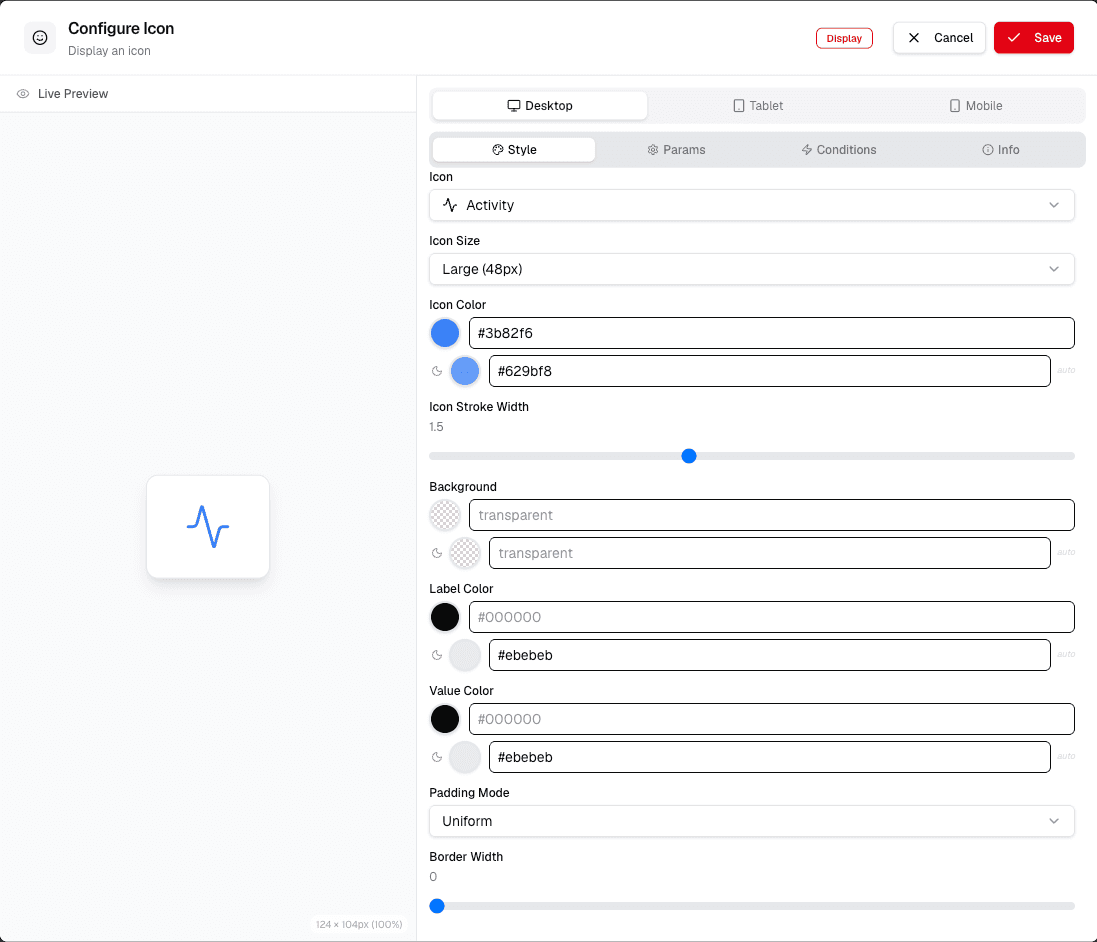Viewport: 1097px width, 942px height.
Task: Click the Activity icon preview card
Action: [x=208, y=527]
